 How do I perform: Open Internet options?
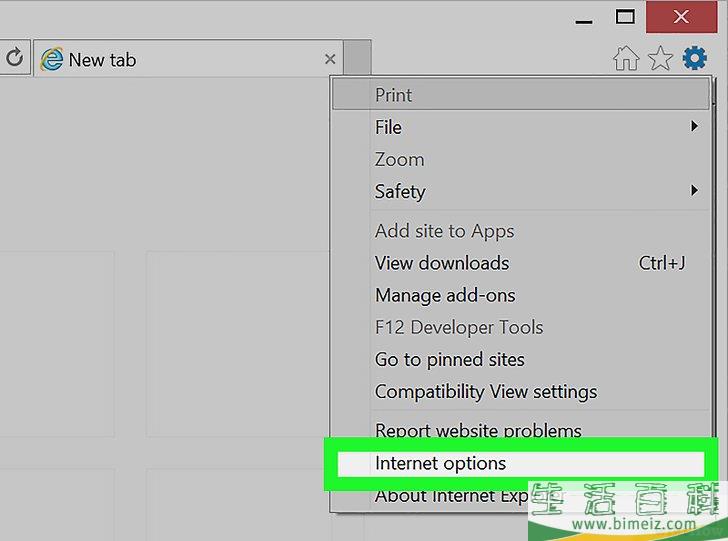521,463
